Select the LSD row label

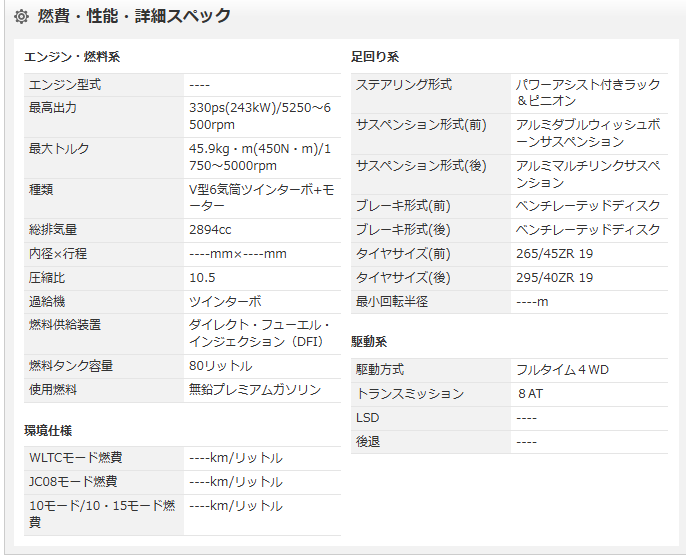[x=368, y=418]
